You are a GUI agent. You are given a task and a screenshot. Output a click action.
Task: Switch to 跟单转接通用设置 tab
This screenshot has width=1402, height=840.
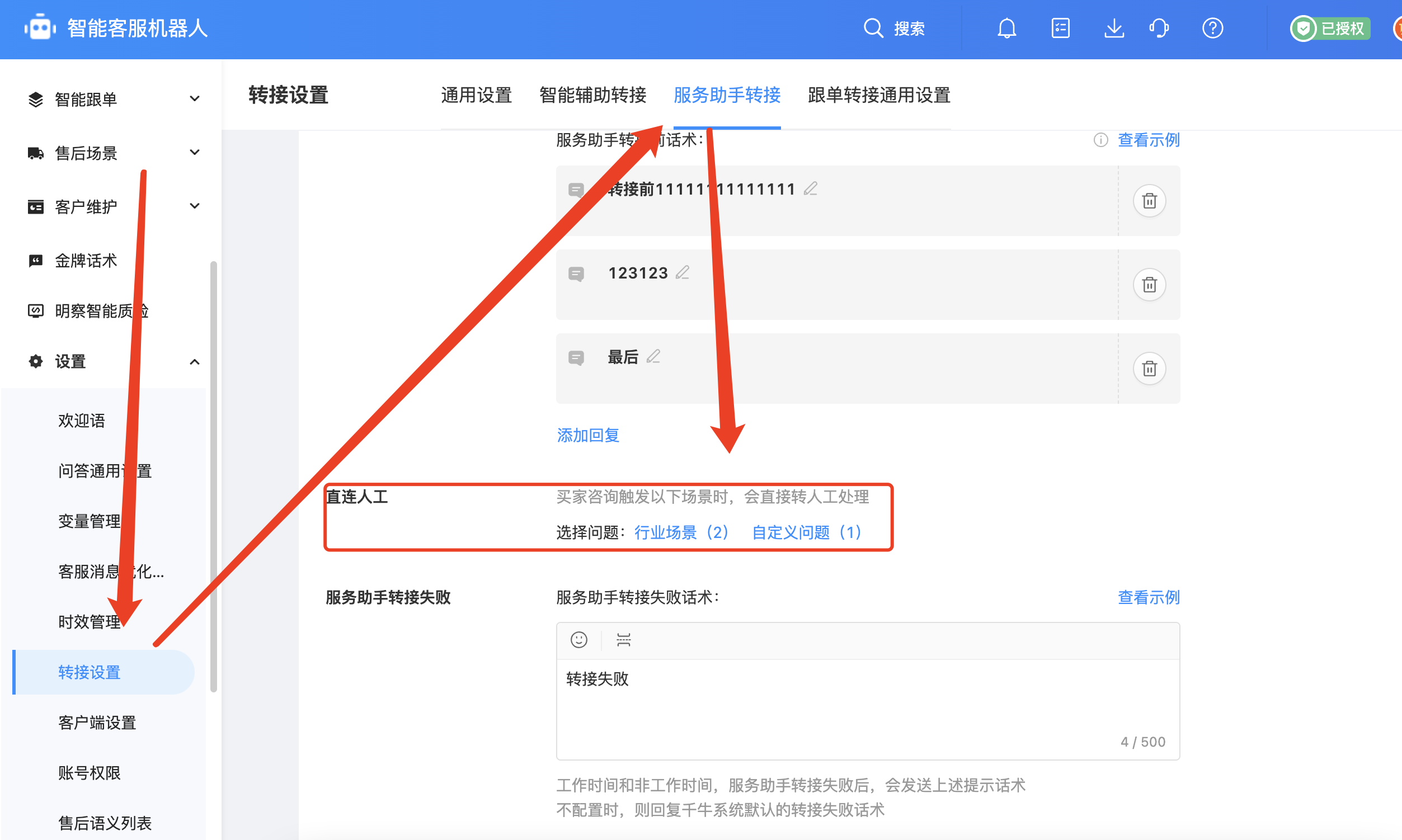tap(879, 95)
